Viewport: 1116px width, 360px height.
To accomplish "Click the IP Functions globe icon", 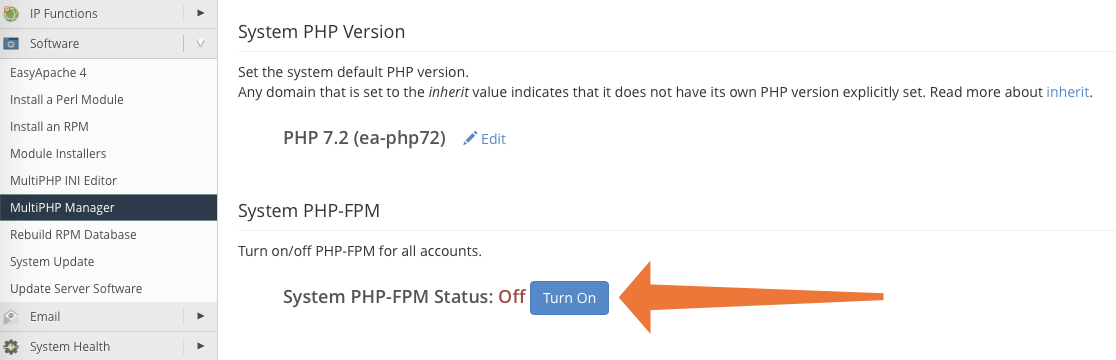I will (11, 13).
